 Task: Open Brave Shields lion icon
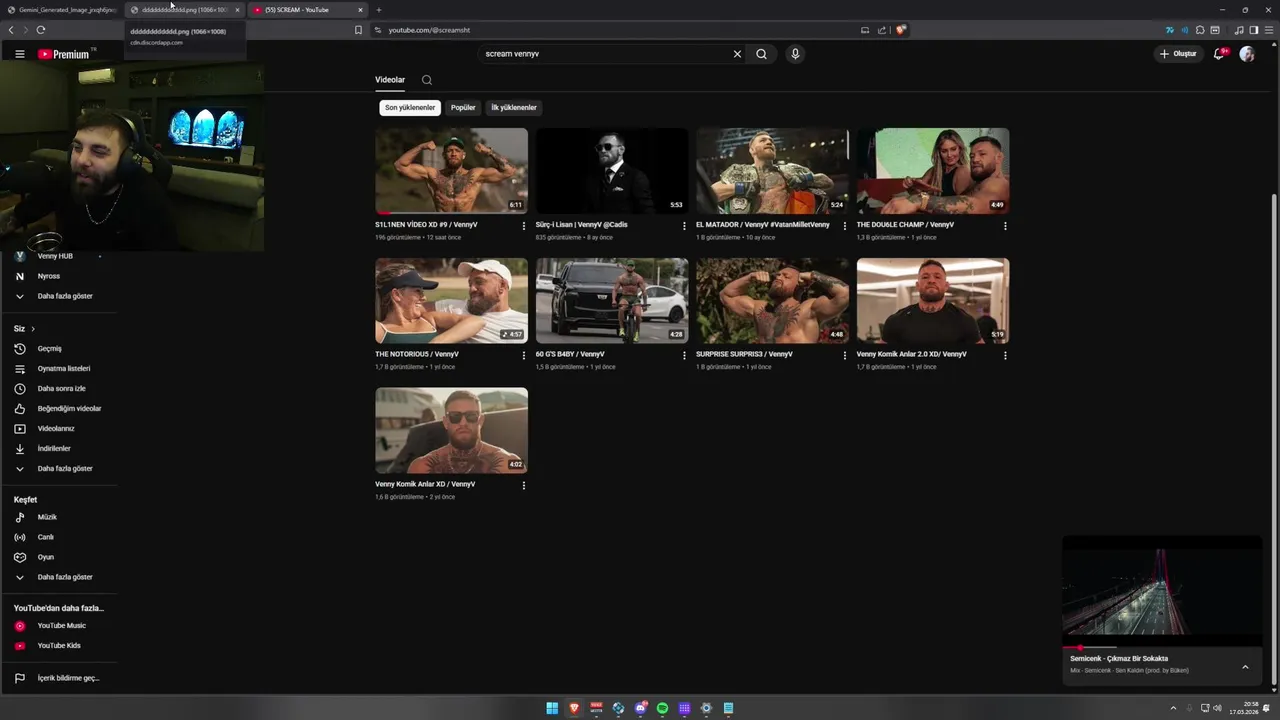[x=901, y=30]
